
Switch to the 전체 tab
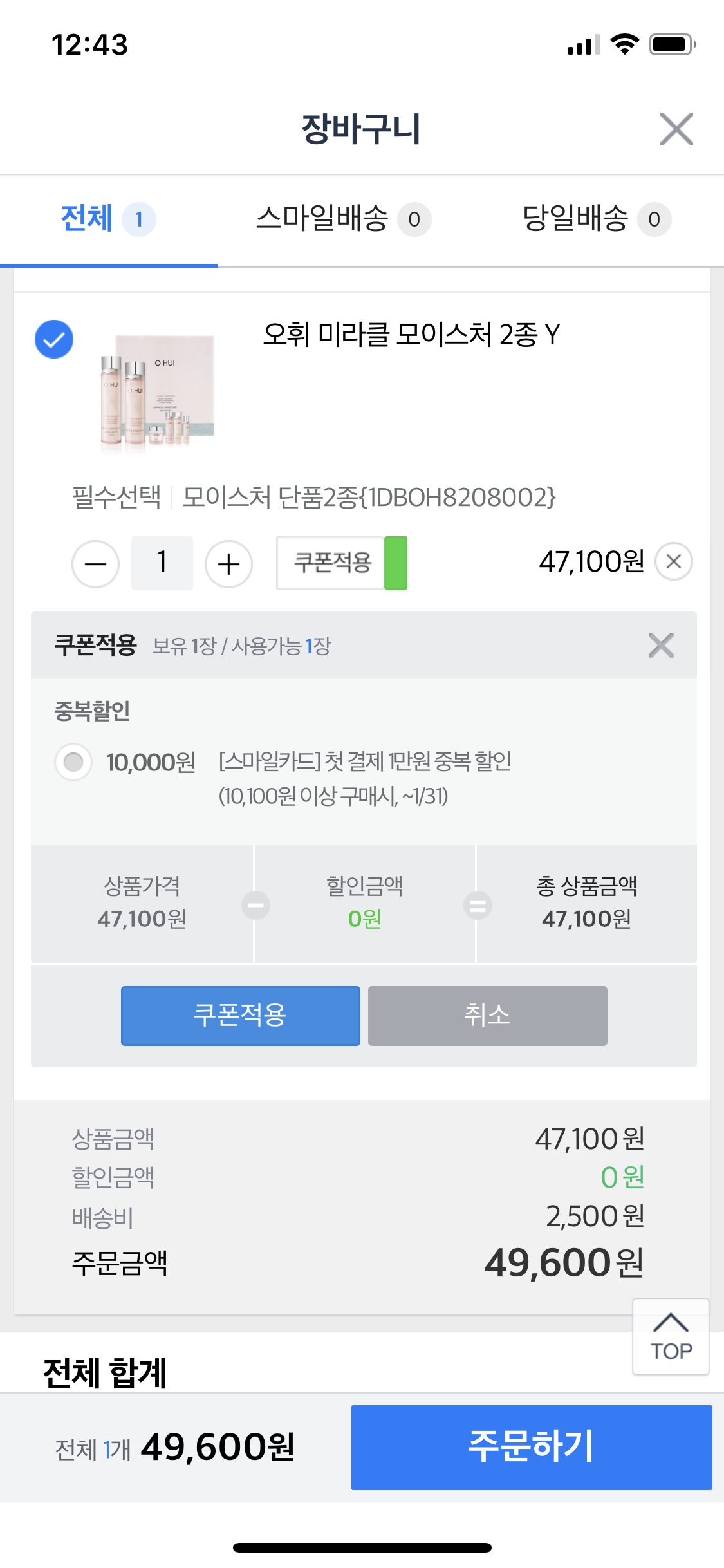coord(107,219)
